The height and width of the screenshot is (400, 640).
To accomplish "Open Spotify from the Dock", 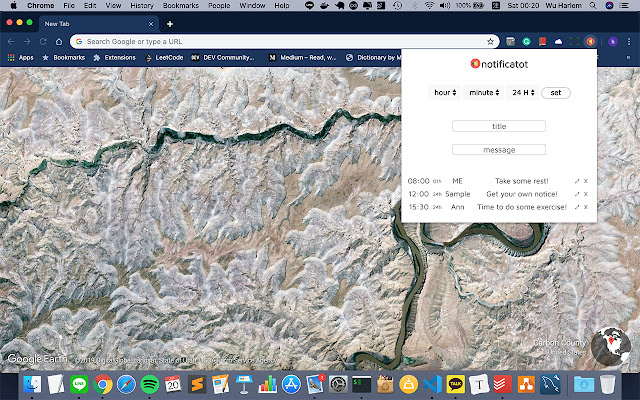I will (x=149, y=384).
